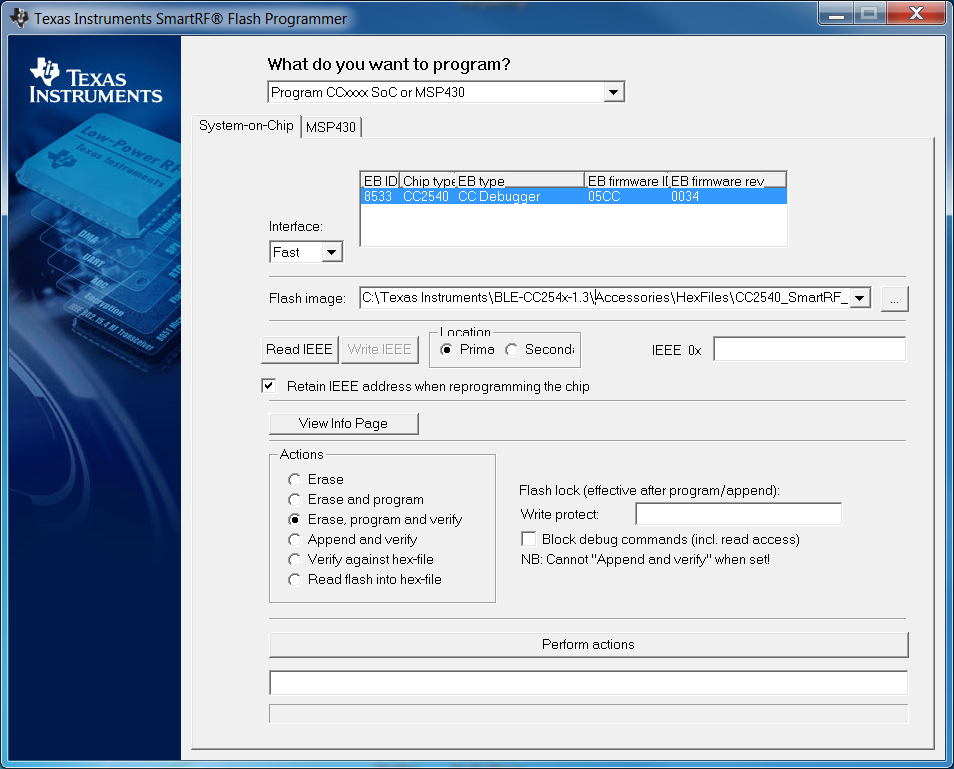Select the Erase action

pyautogui.click(x=295, y=480)
